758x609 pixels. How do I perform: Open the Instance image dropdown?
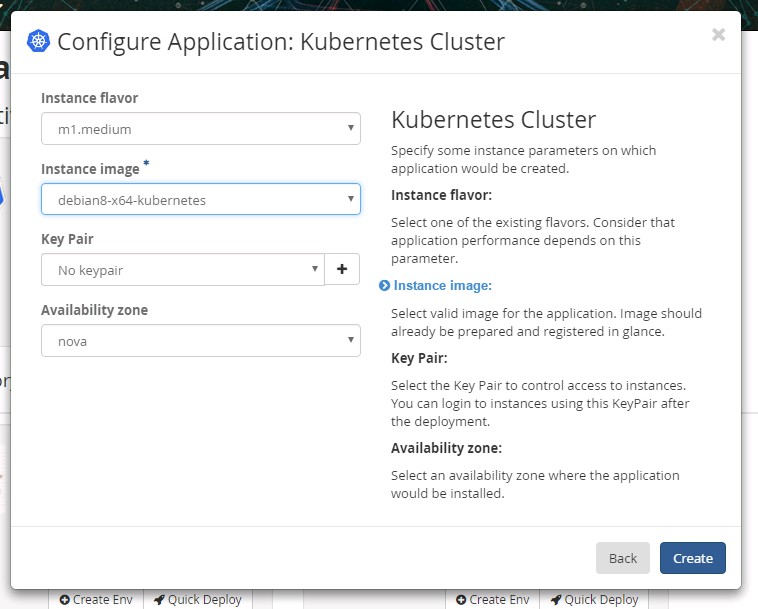(x=201, y=199)
